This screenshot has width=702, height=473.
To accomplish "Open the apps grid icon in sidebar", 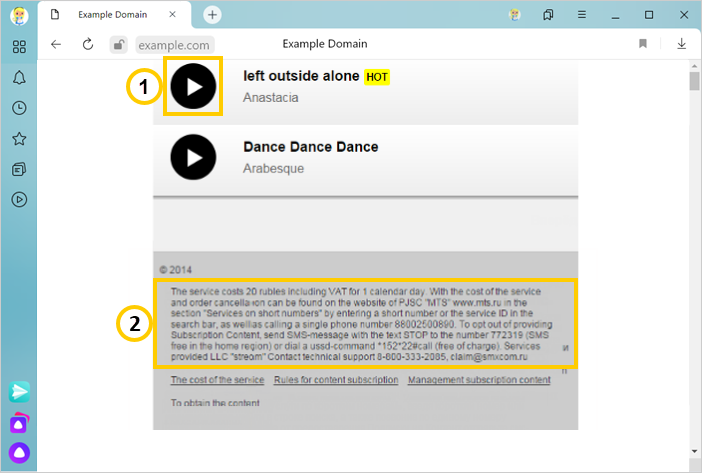I will click(x=19, y=47).
